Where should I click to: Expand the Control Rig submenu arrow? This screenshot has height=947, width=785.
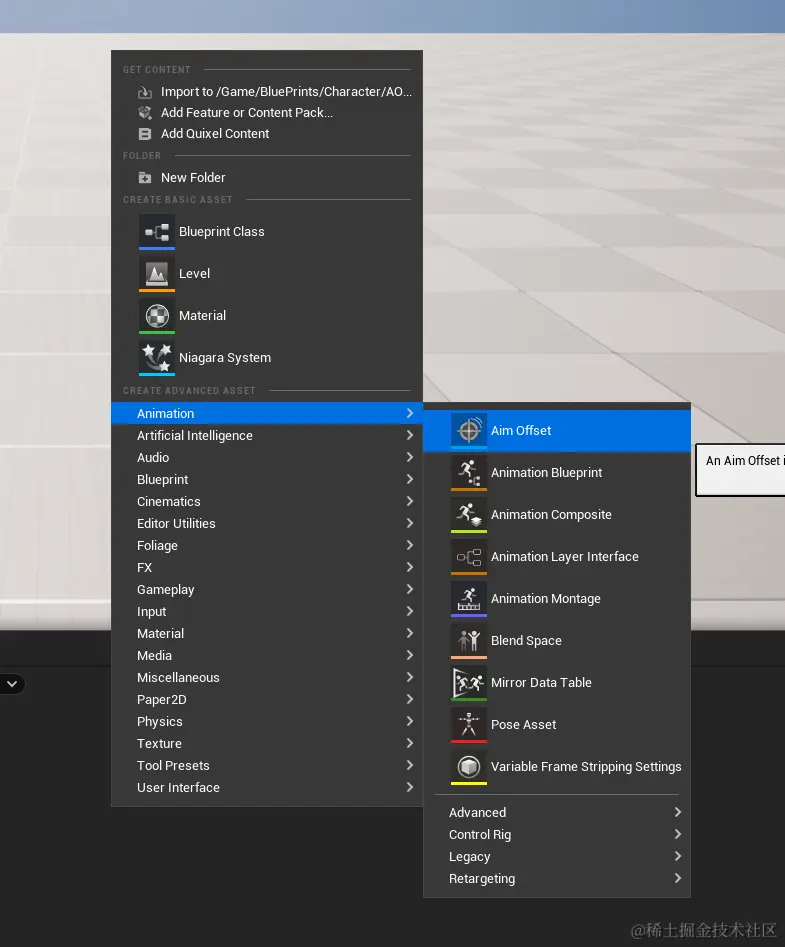[x=678, y=834]
